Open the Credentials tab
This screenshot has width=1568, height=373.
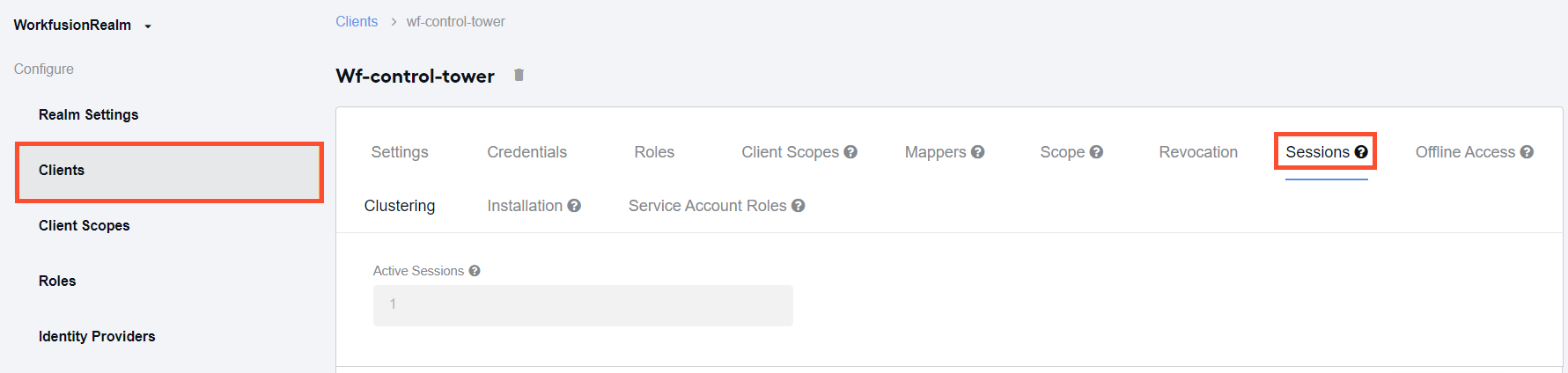click(527, 152)
